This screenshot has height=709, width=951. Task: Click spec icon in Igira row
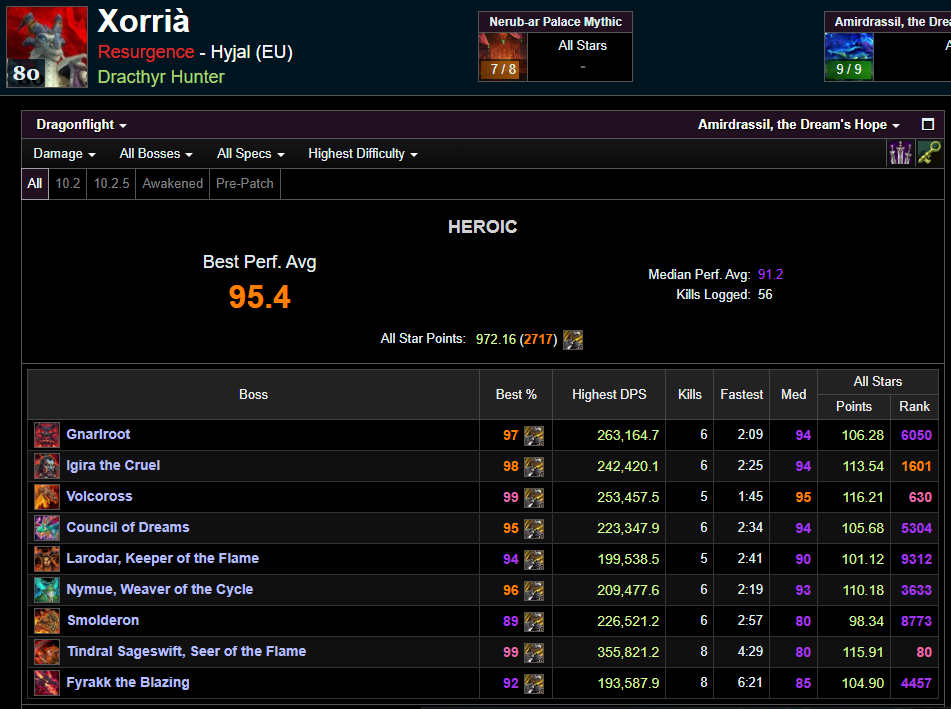534,466
